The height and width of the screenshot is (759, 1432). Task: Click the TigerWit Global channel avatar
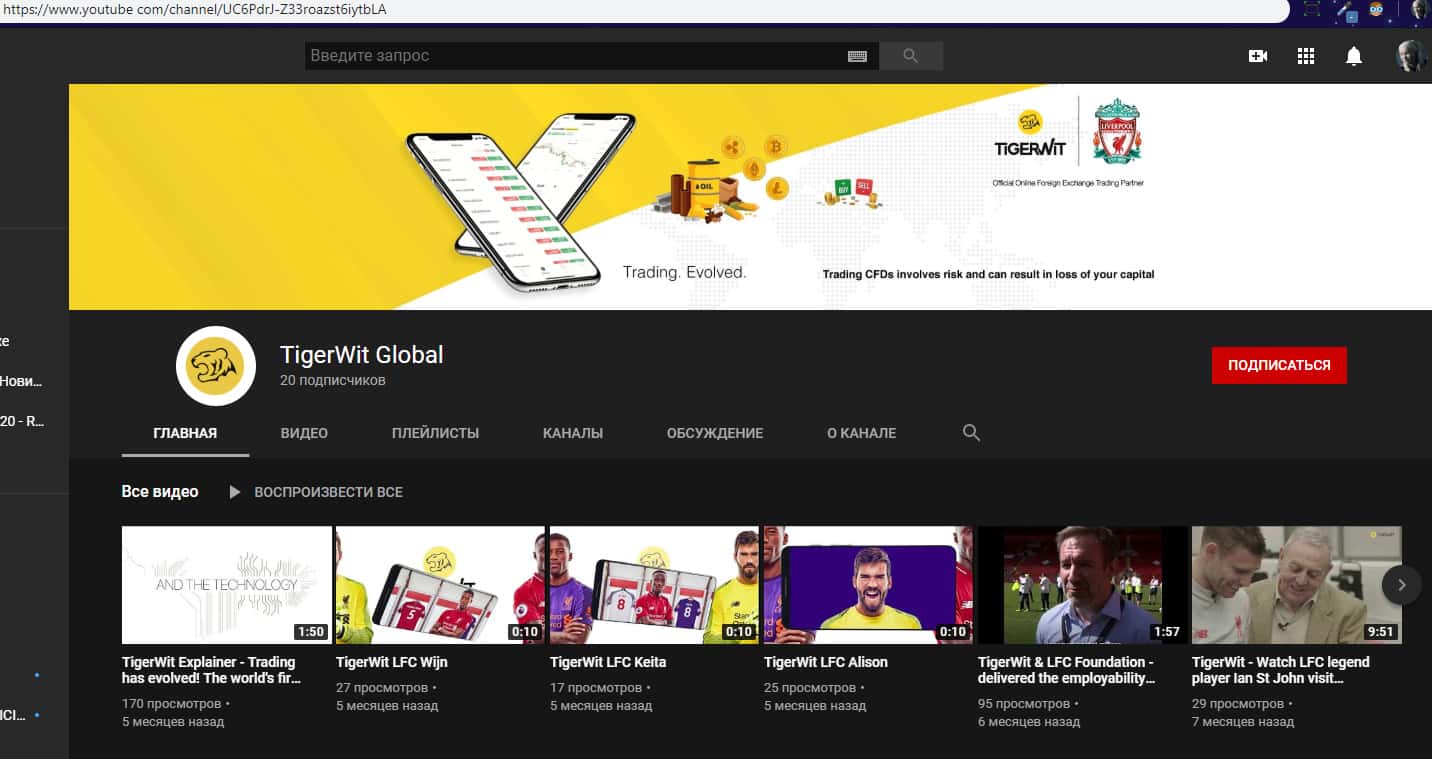[x=216, y=366]
